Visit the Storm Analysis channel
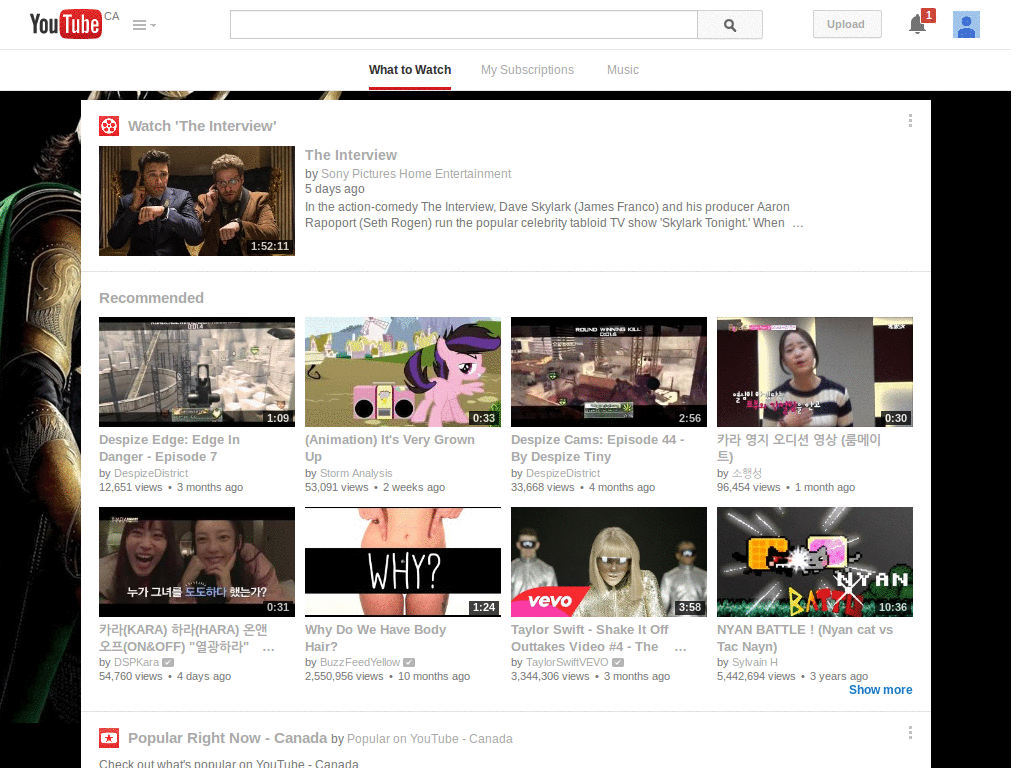Viewport: 1024px width, 768px height. click(x=357, y=473)
